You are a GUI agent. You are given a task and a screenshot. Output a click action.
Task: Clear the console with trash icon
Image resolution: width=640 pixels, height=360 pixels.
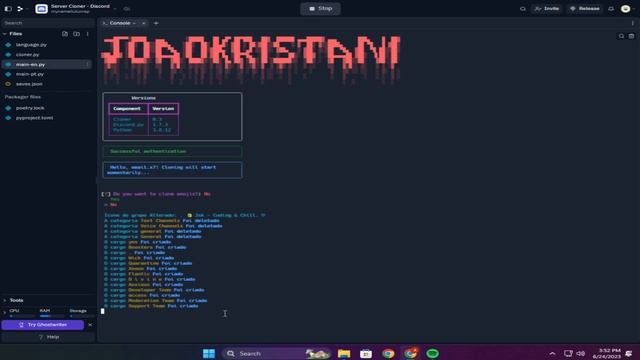[x=631, y=36]
